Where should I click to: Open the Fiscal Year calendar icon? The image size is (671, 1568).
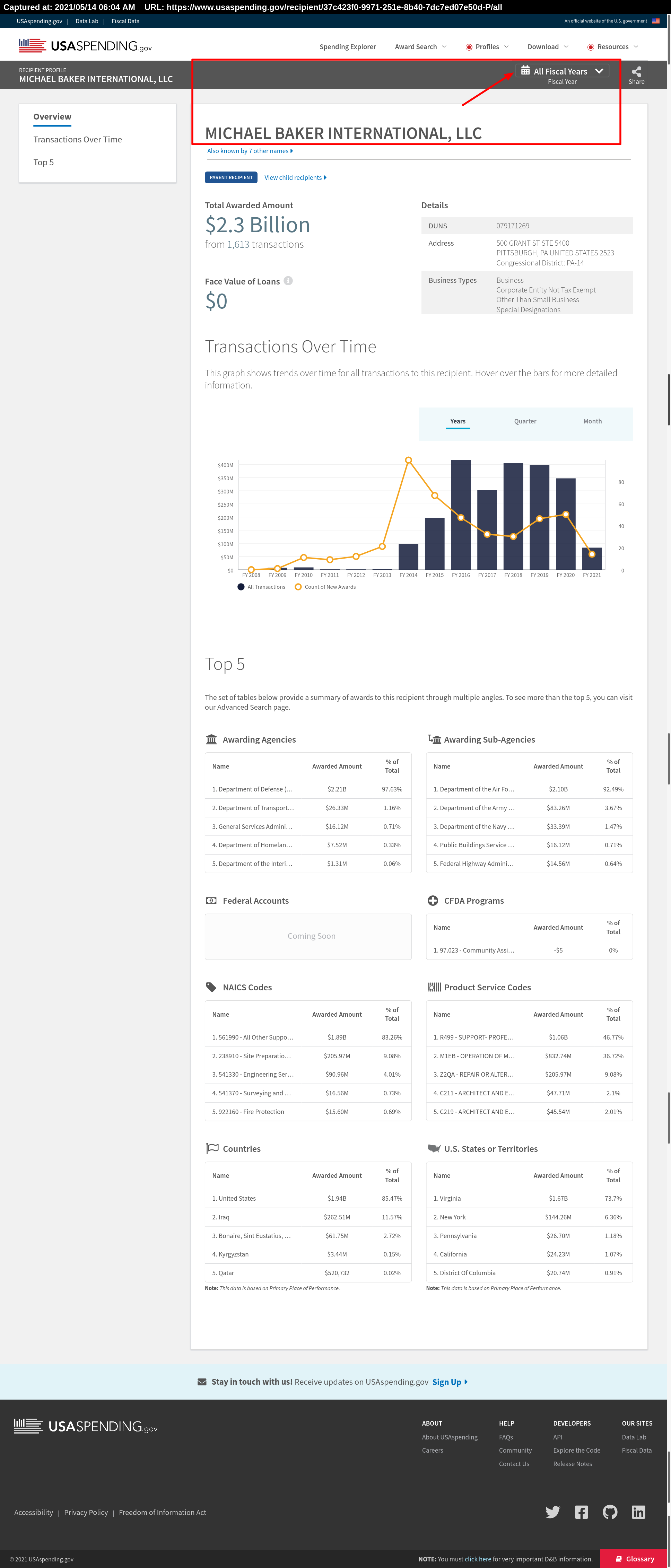tap(525, 71)
